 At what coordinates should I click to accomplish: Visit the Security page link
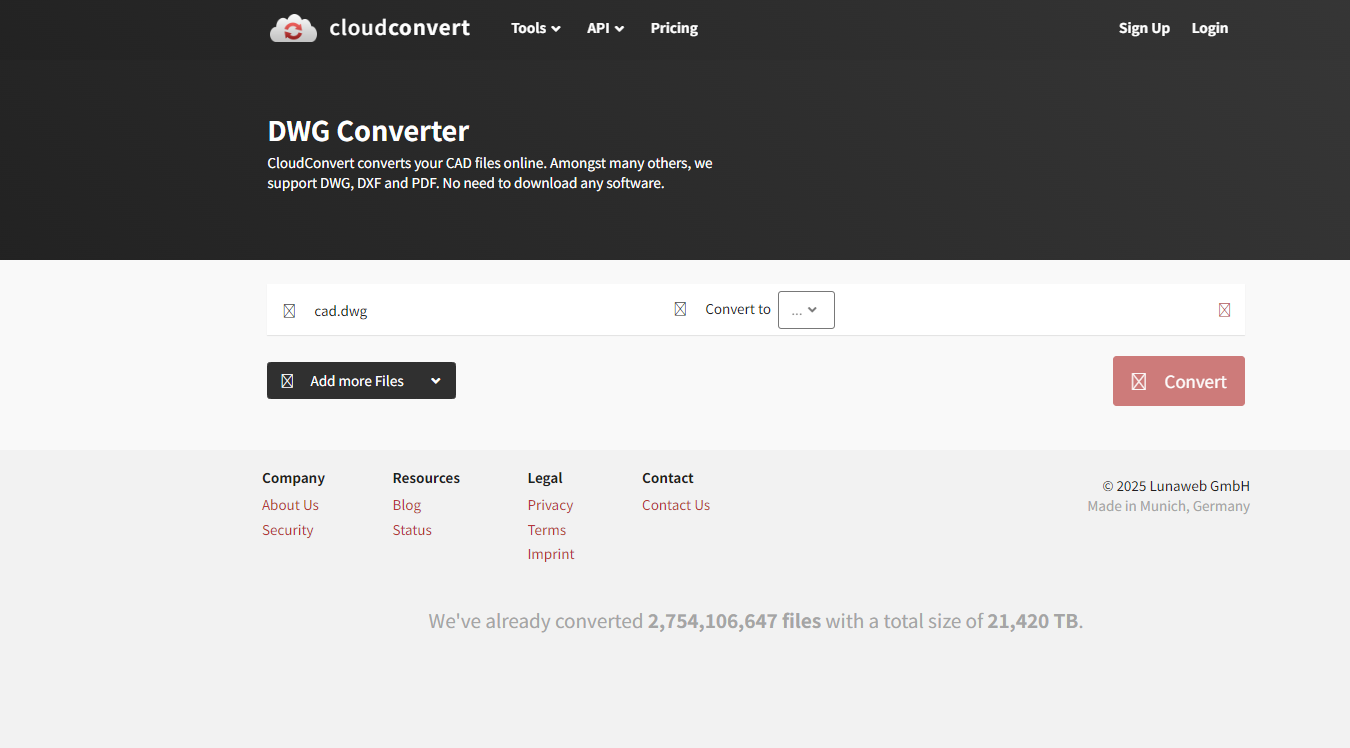287,530
